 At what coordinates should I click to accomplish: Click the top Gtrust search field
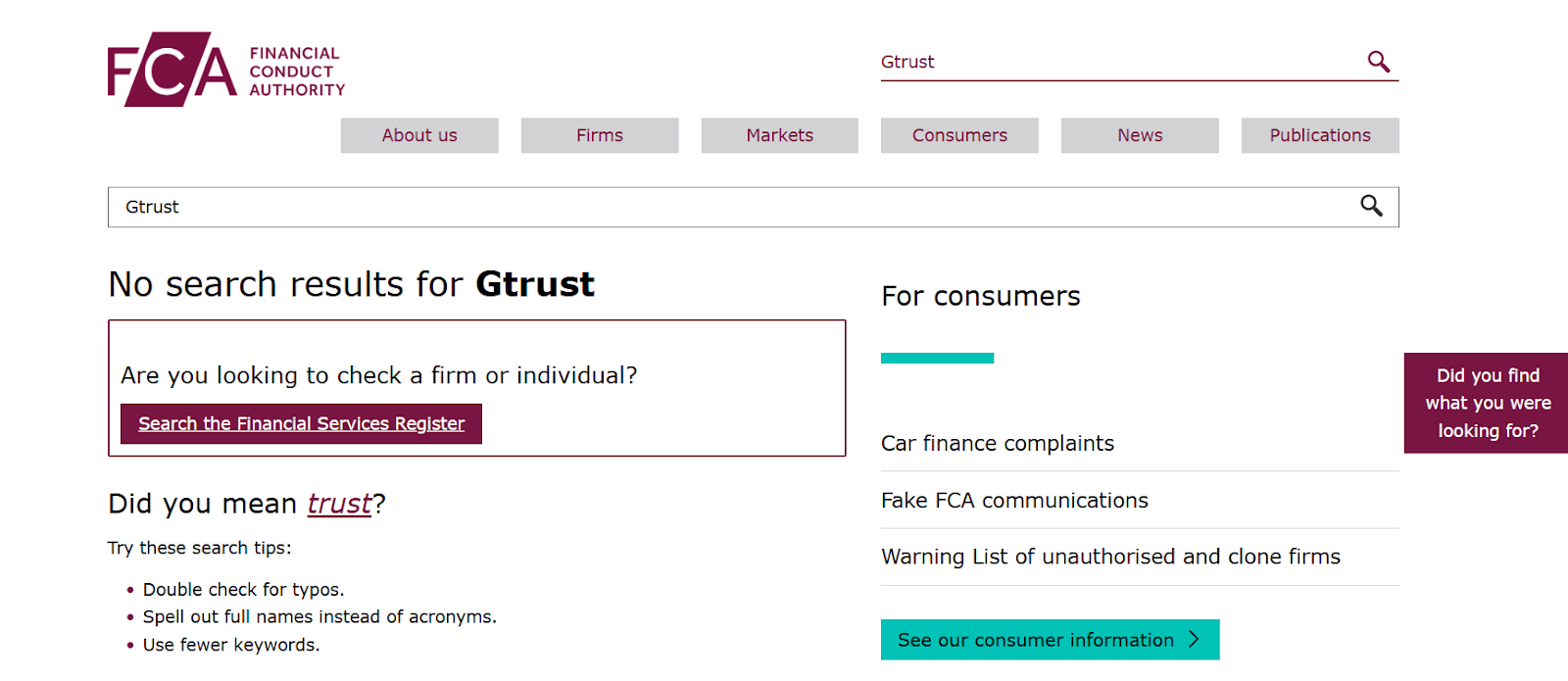pos(1078,61)
